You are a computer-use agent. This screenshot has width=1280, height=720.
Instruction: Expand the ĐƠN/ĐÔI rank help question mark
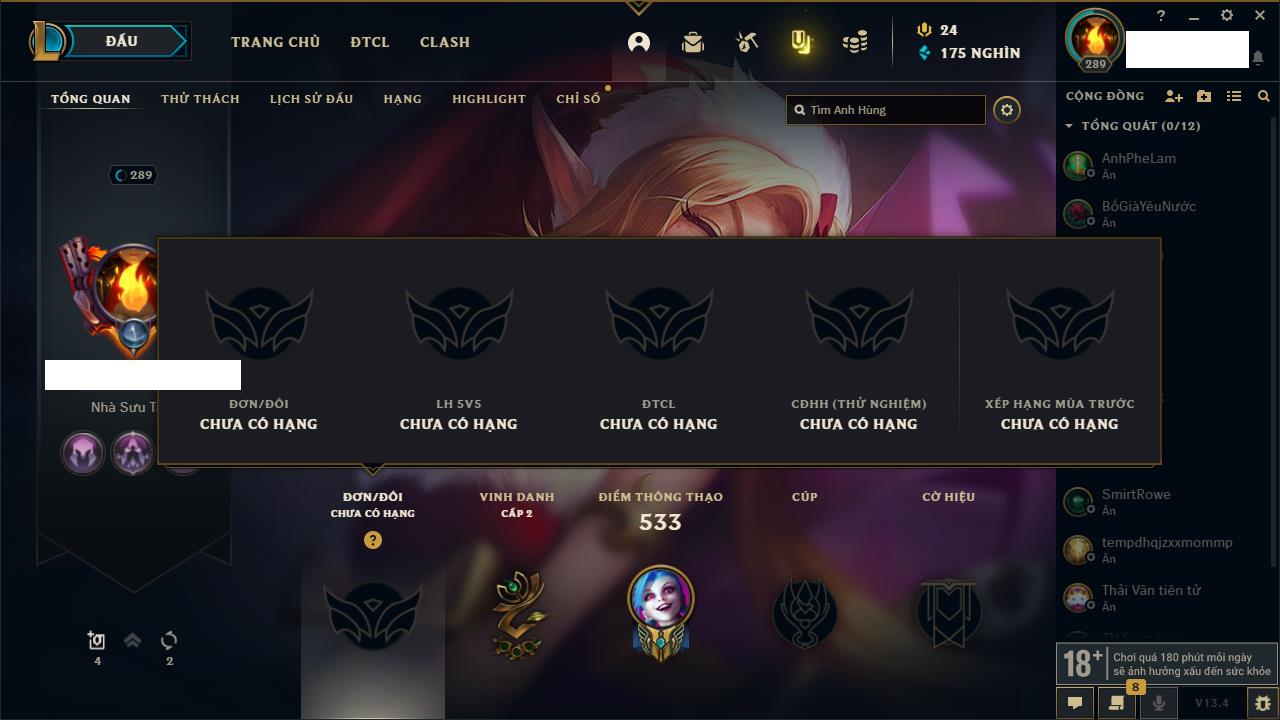[x=373, y=540]
